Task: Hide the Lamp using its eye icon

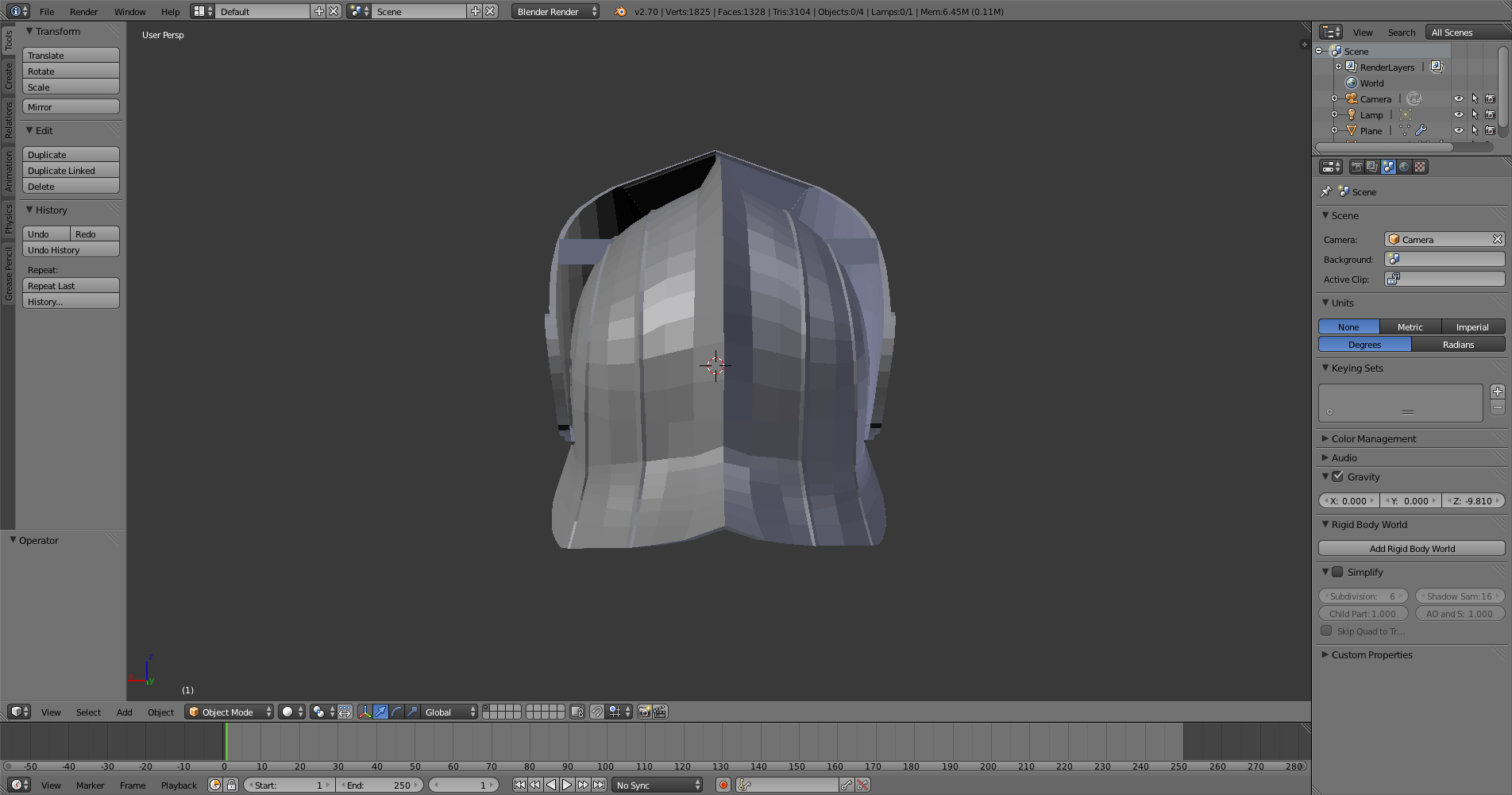Action: (x=1458, y=114)
